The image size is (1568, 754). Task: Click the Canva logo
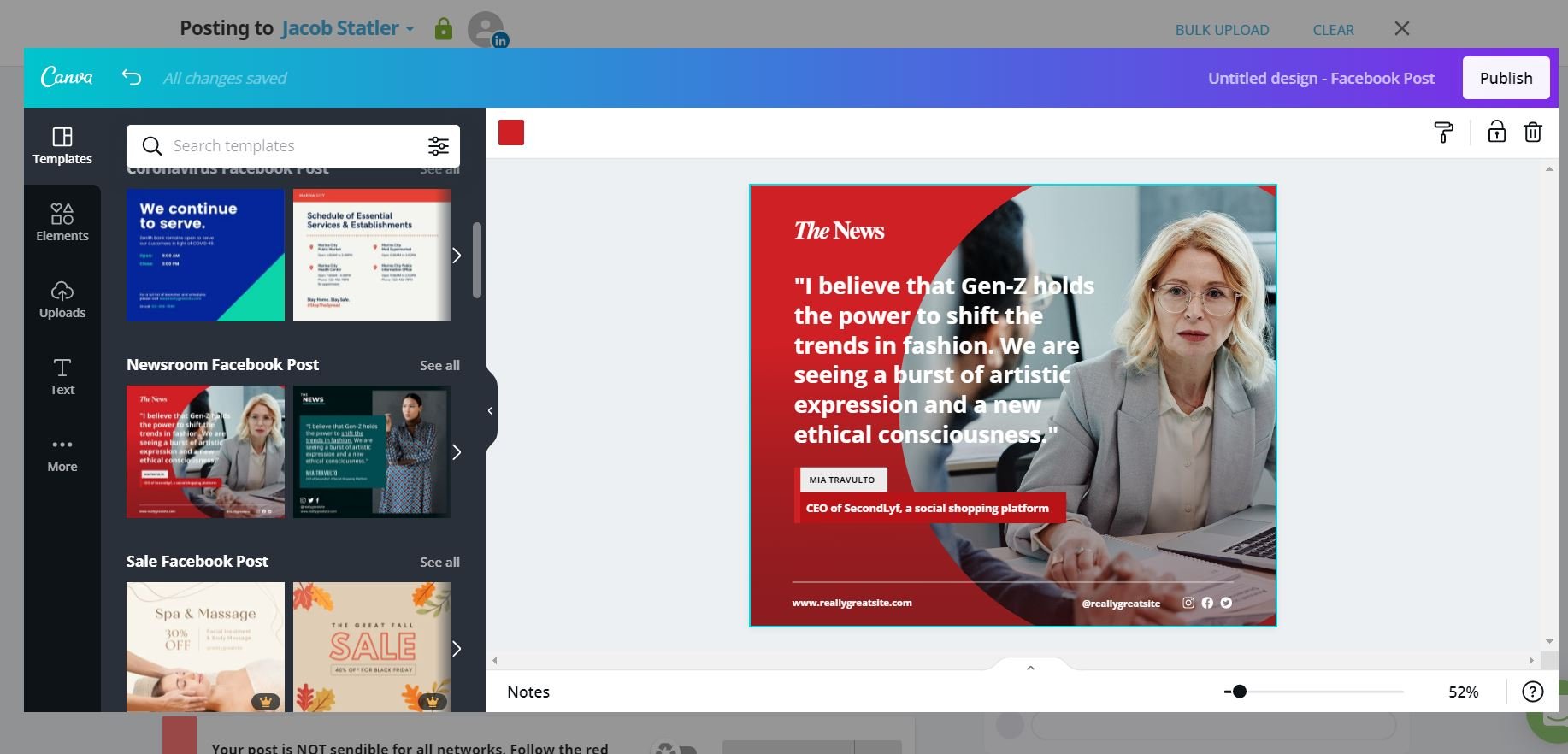coord(67,78)
